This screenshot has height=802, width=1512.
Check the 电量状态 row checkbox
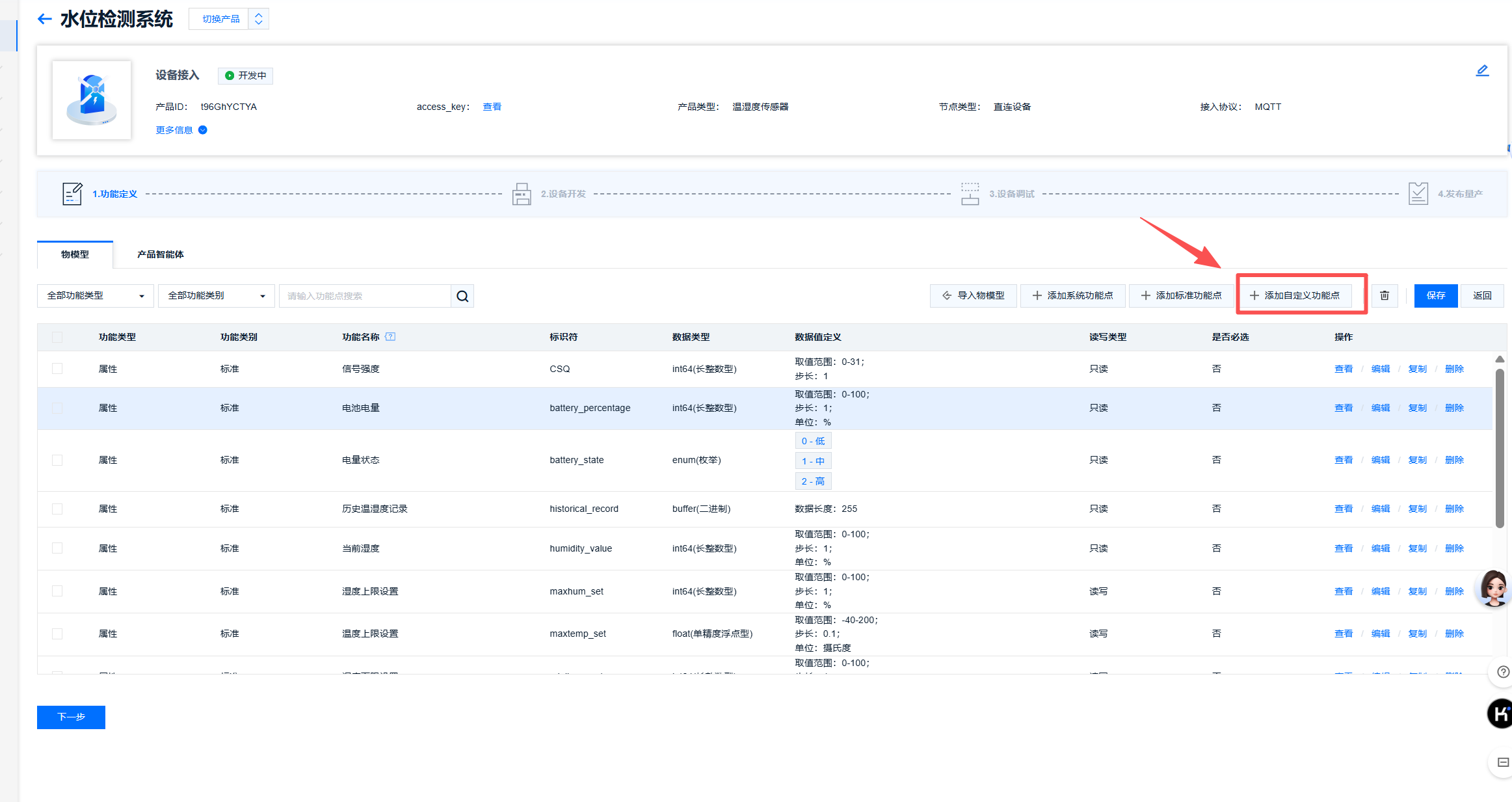point(57,460)
